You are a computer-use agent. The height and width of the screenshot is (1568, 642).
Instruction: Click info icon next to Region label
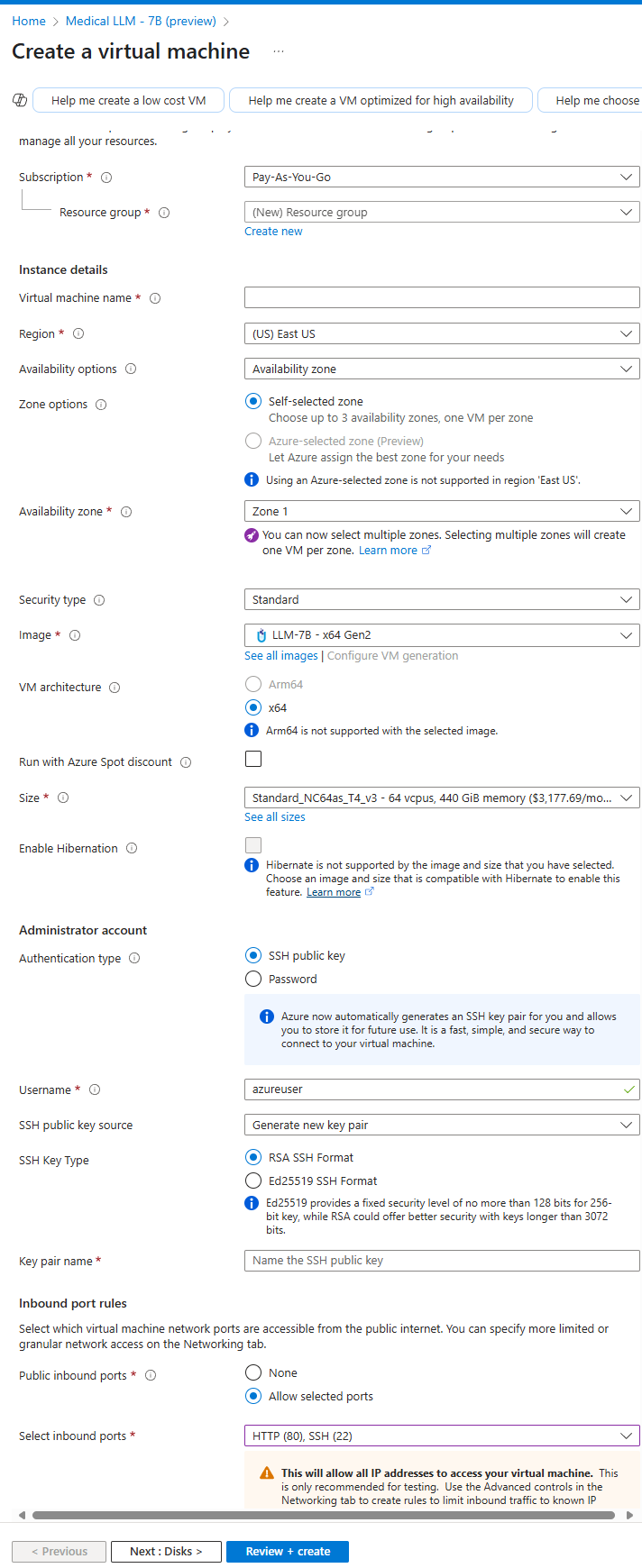78,333
